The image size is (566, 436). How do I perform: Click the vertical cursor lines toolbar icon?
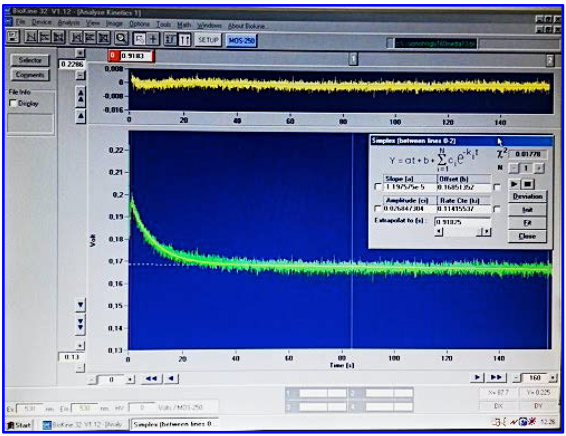(x=184, y=39)
